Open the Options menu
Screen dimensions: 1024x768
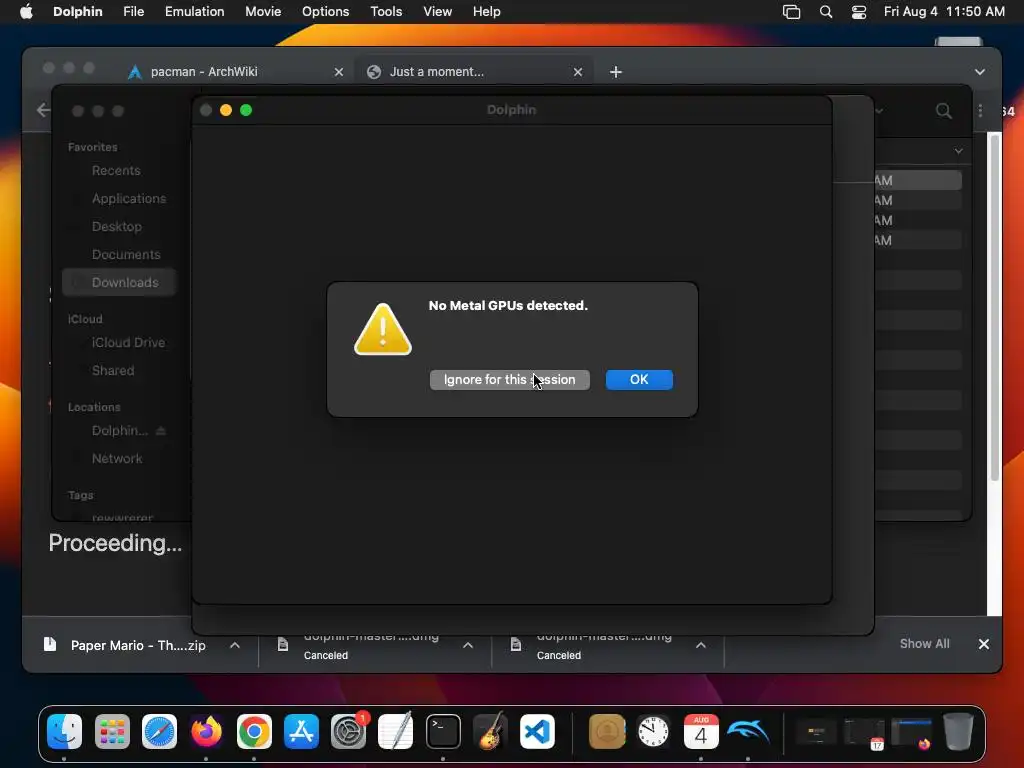pyautogui.click(x=325, y=11)
